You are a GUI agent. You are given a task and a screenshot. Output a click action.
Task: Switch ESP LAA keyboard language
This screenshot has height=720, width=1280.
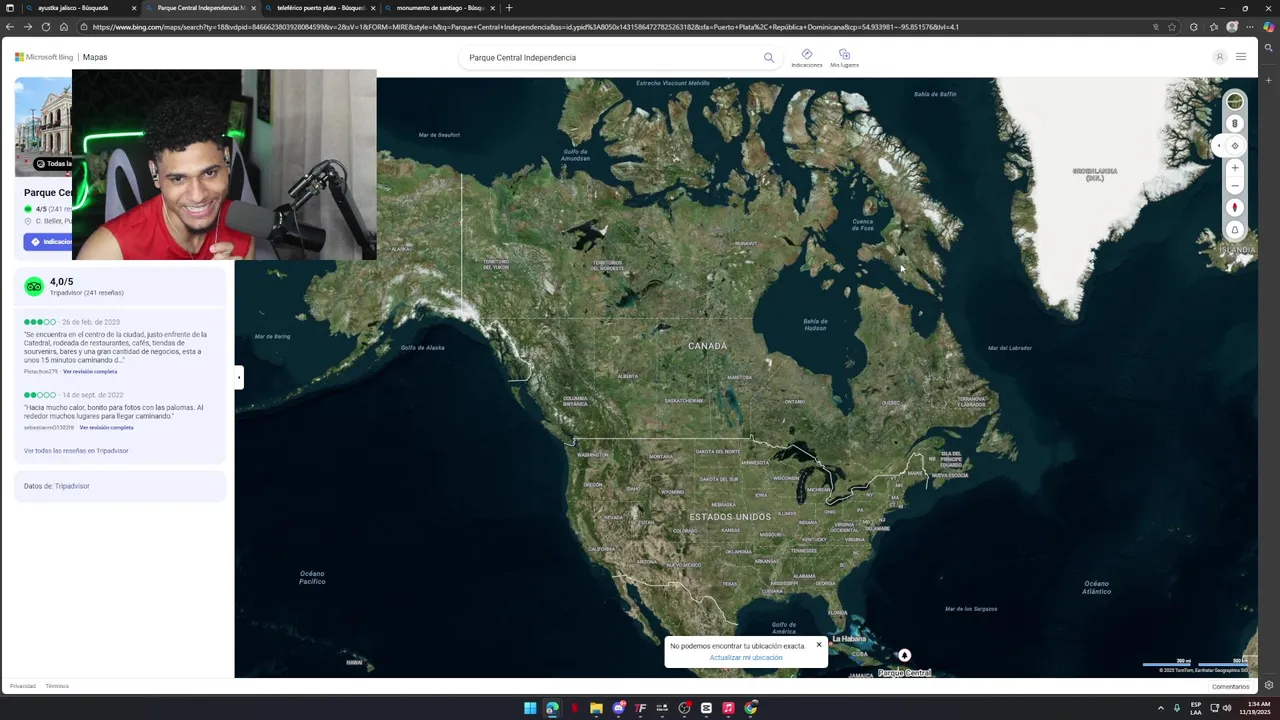(1196, 708)
